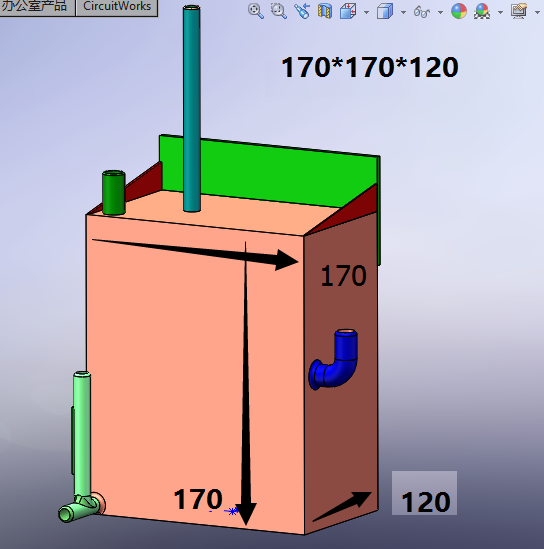Select the light green vertical pipe
544x549 pixels.
coord(82,434)
